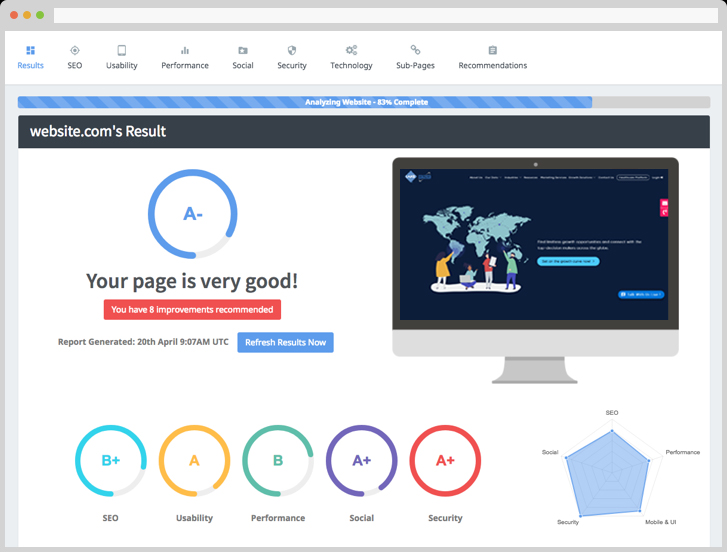The image size is (727, 552).
Task: Open the Recommendations clipboard icon
Action: [x=492, y=50]
